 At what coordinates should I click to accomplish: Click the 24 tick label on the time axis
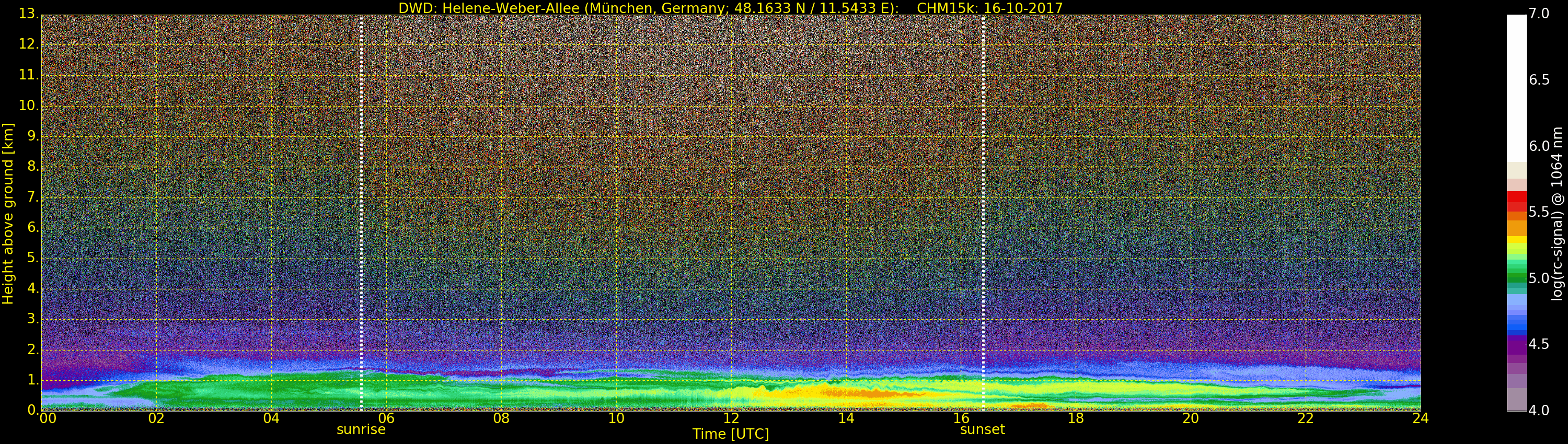(1420, 418)
